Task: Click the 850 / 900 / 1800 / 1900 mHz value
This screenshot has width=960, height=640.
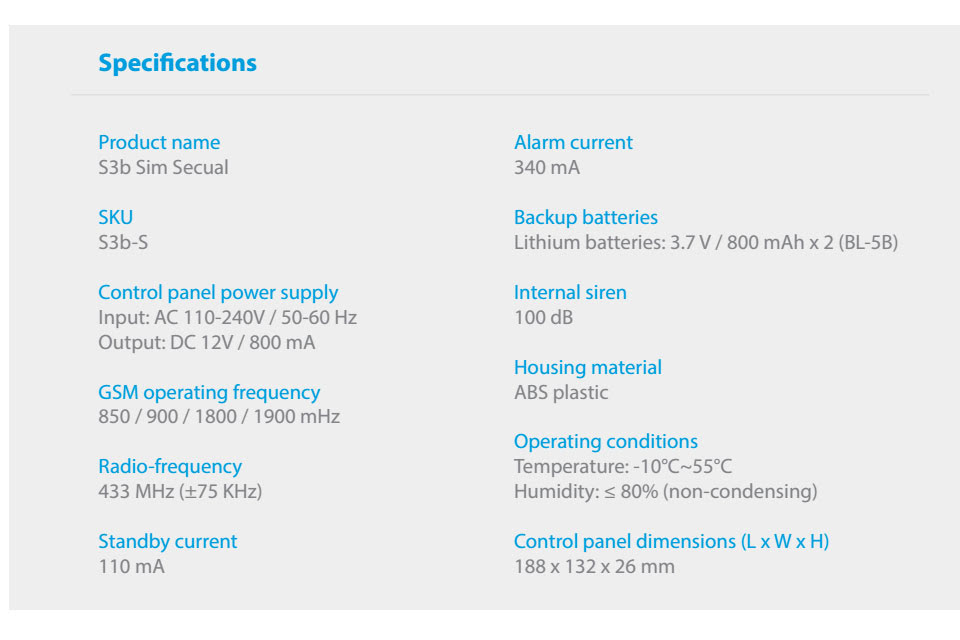Action: (x=219, y=417)
